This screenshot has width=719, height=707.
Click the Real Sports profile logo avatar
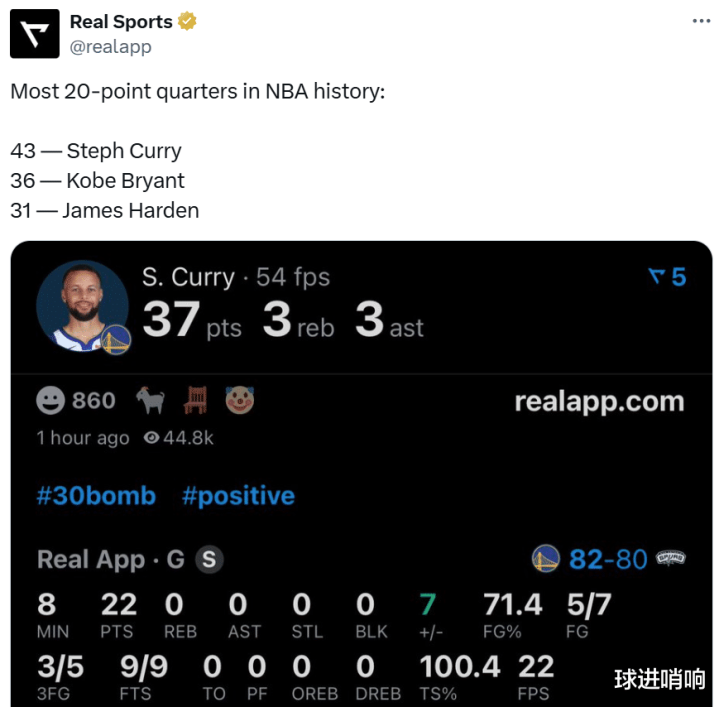pyautogui.click(x=34, y=35)
